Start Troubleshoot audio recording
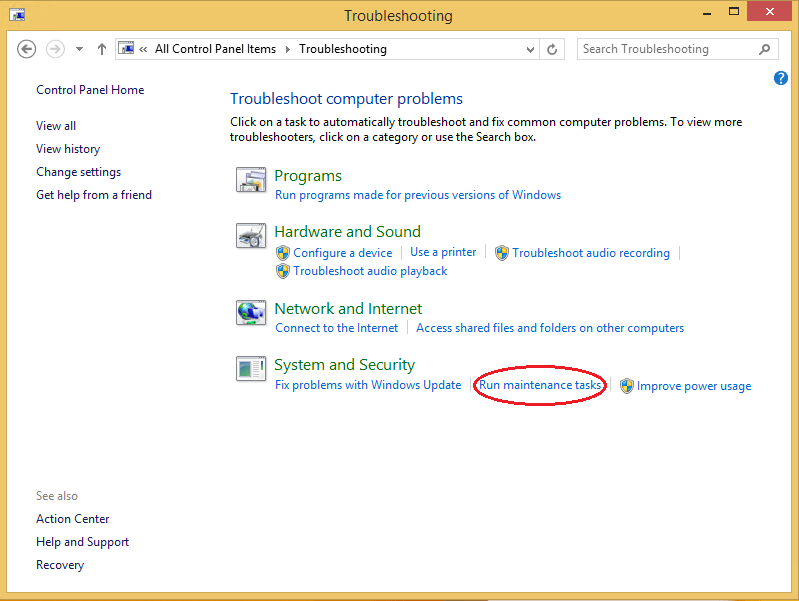Screen dimensions: 799x601 [591, 253]
